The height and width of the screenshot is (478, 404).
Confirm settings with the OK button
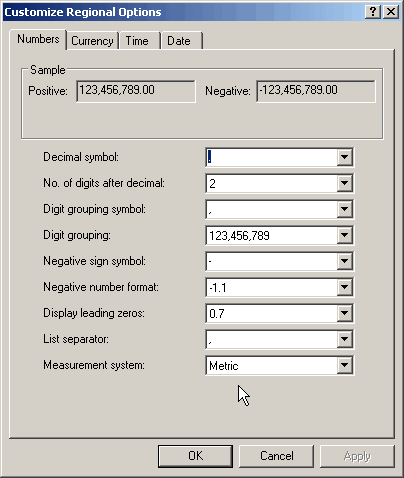(195, 456)
